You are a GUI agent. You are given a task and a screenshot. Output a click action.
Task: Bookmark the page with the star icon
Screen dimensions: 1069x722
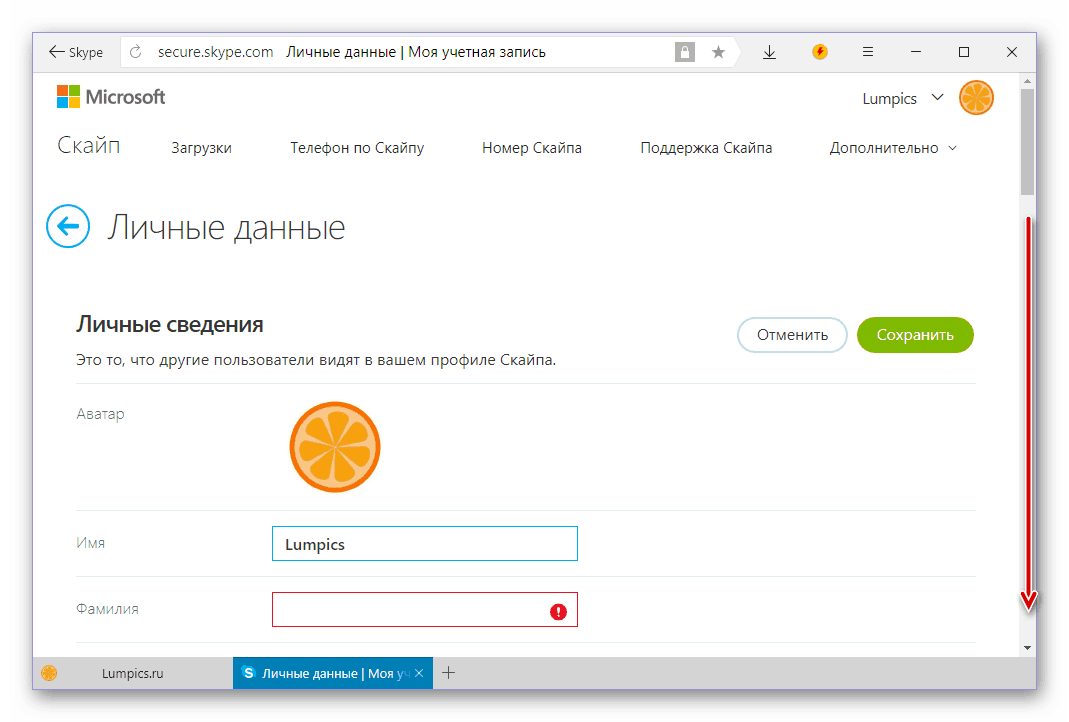[x=718, y=52]
